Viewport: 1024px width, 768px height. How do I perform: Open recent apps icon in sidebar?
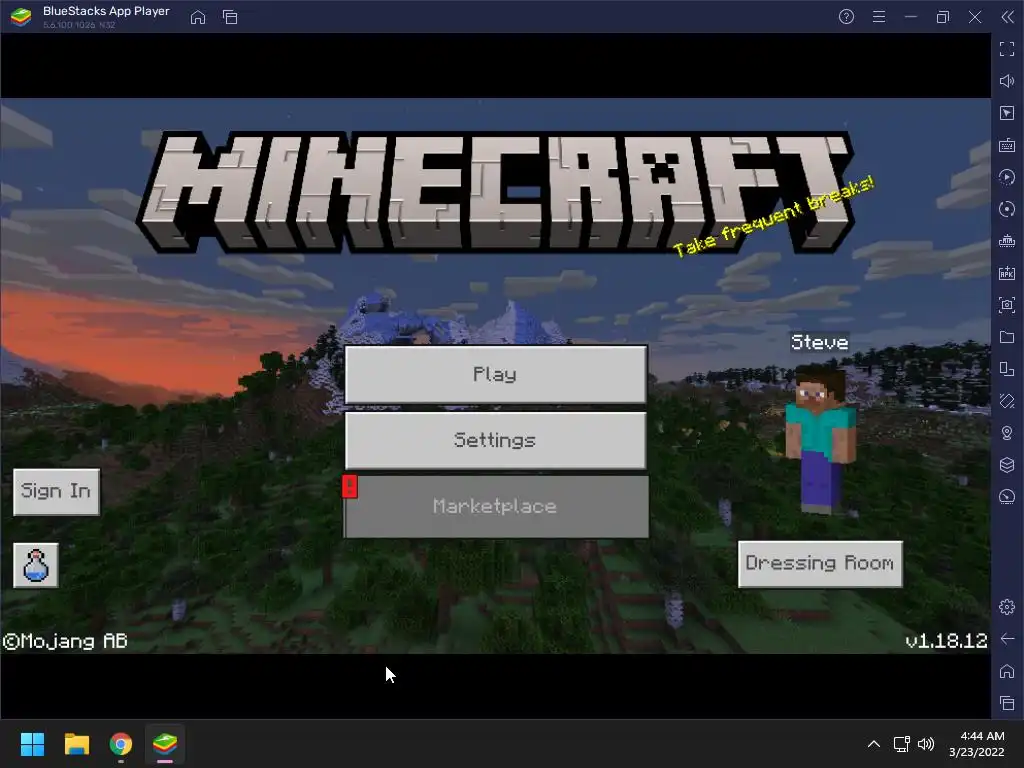click(1007, 703)
